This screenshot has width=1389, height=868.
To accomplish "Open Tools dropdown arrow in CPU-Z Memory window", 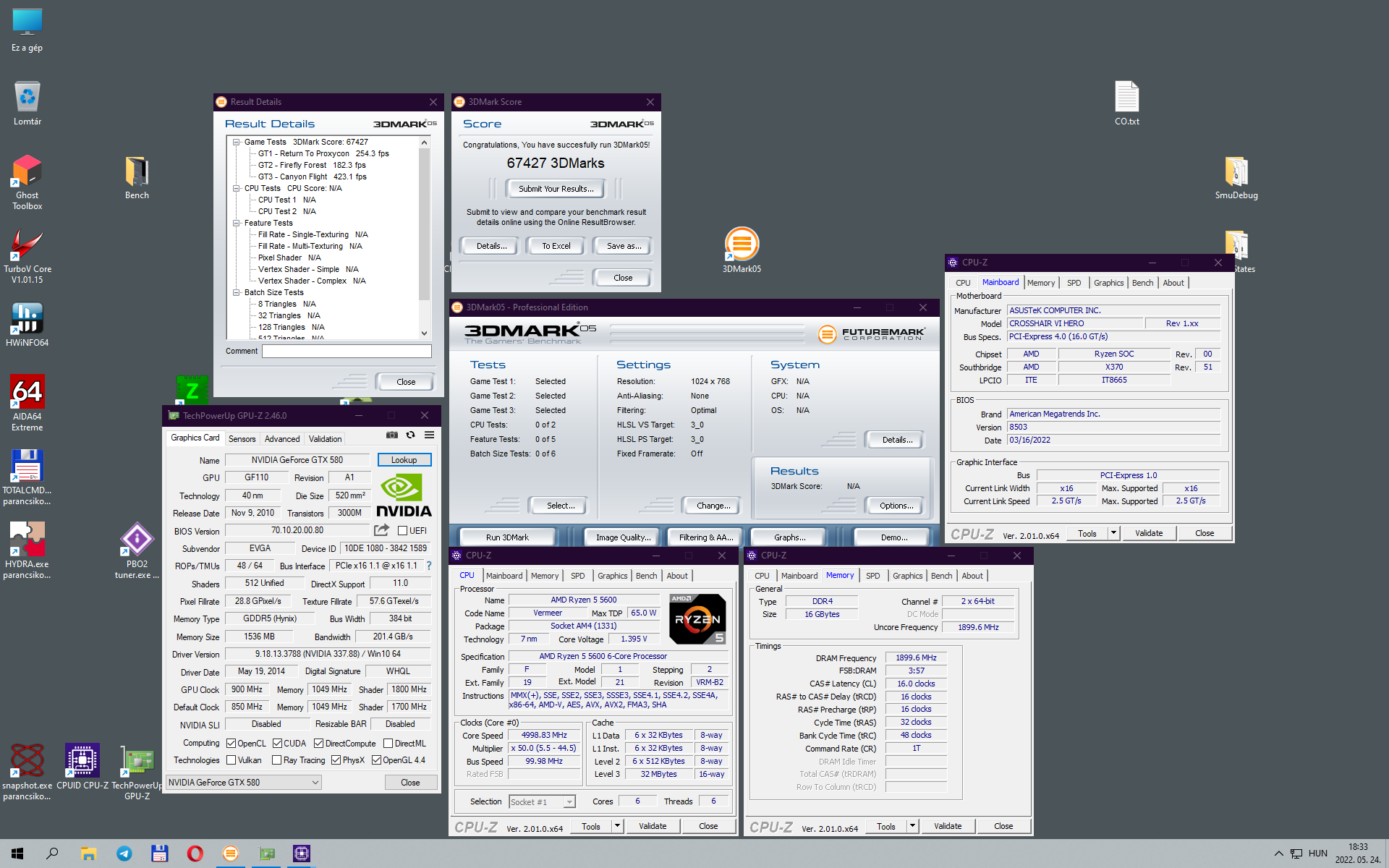I will coord(912,826).
